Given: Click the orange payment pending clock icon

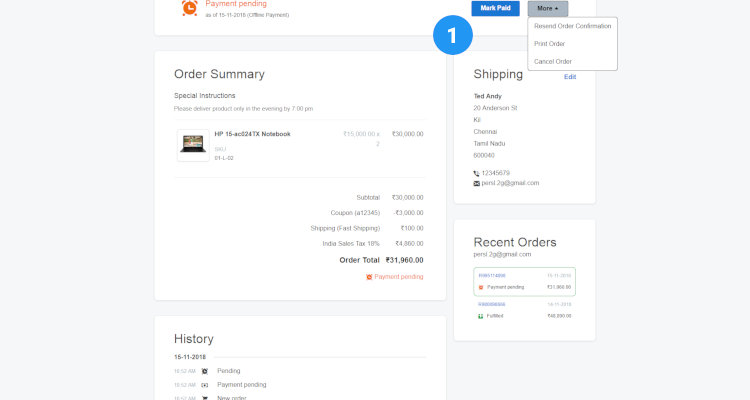Looking at the screenshot, I should [189, 8].
